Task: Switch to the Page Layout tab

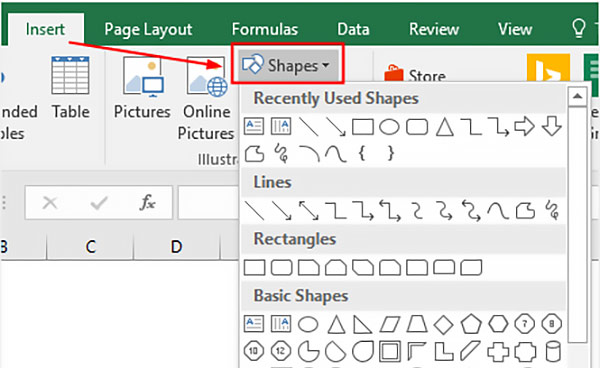Action: (x=148, y=29)
